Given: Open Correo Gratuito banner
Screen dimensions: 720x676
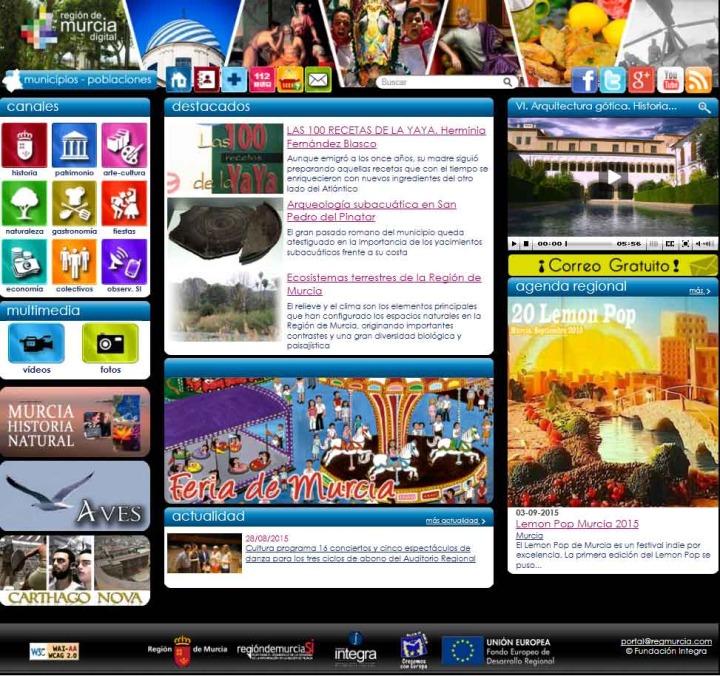Looking at the screenshot, I should (613, 265).
